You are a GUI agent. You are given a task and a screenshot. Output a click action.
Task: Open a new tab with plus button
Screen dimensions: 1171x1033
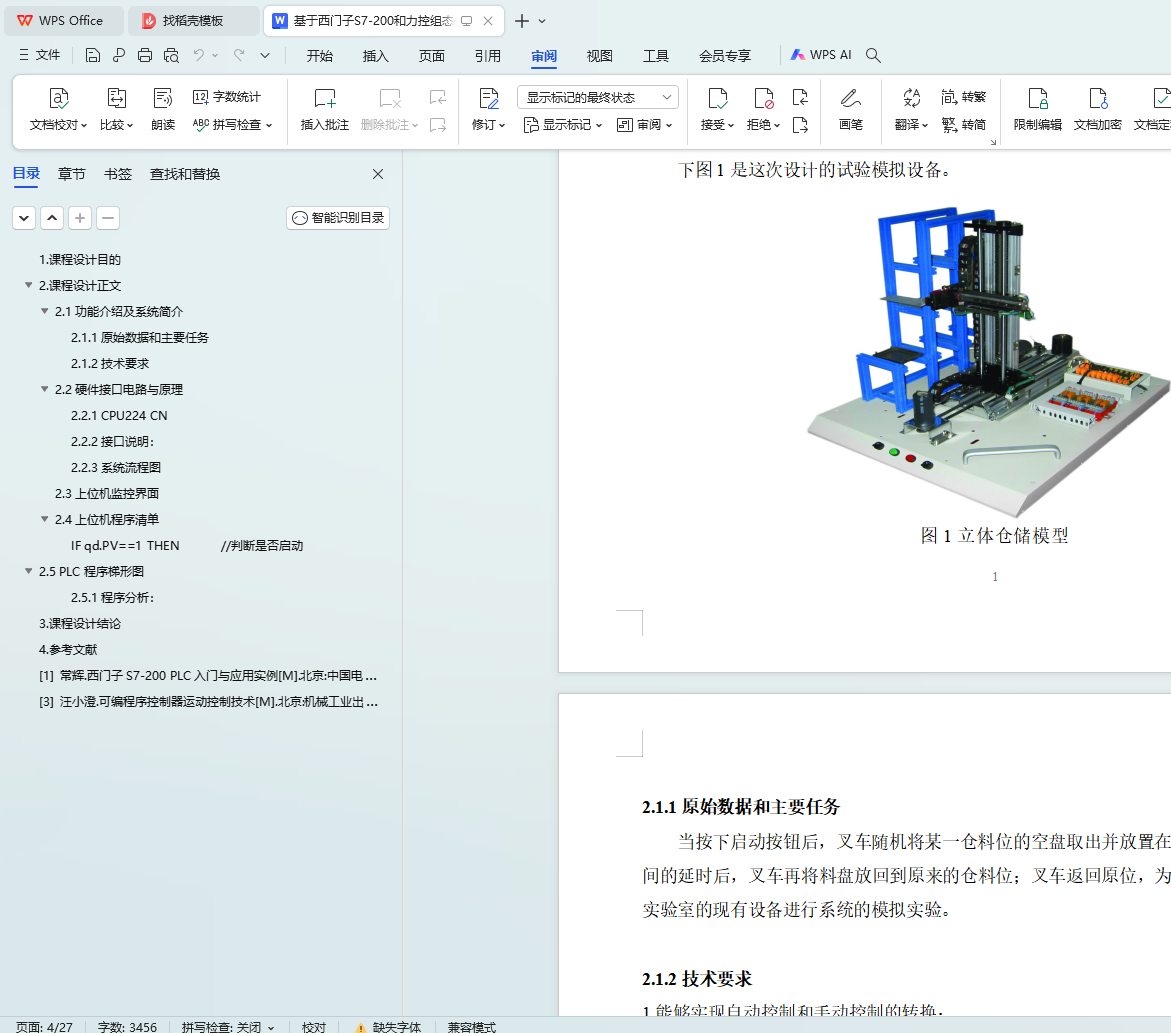pyautogui.click(x=522, y=21)
